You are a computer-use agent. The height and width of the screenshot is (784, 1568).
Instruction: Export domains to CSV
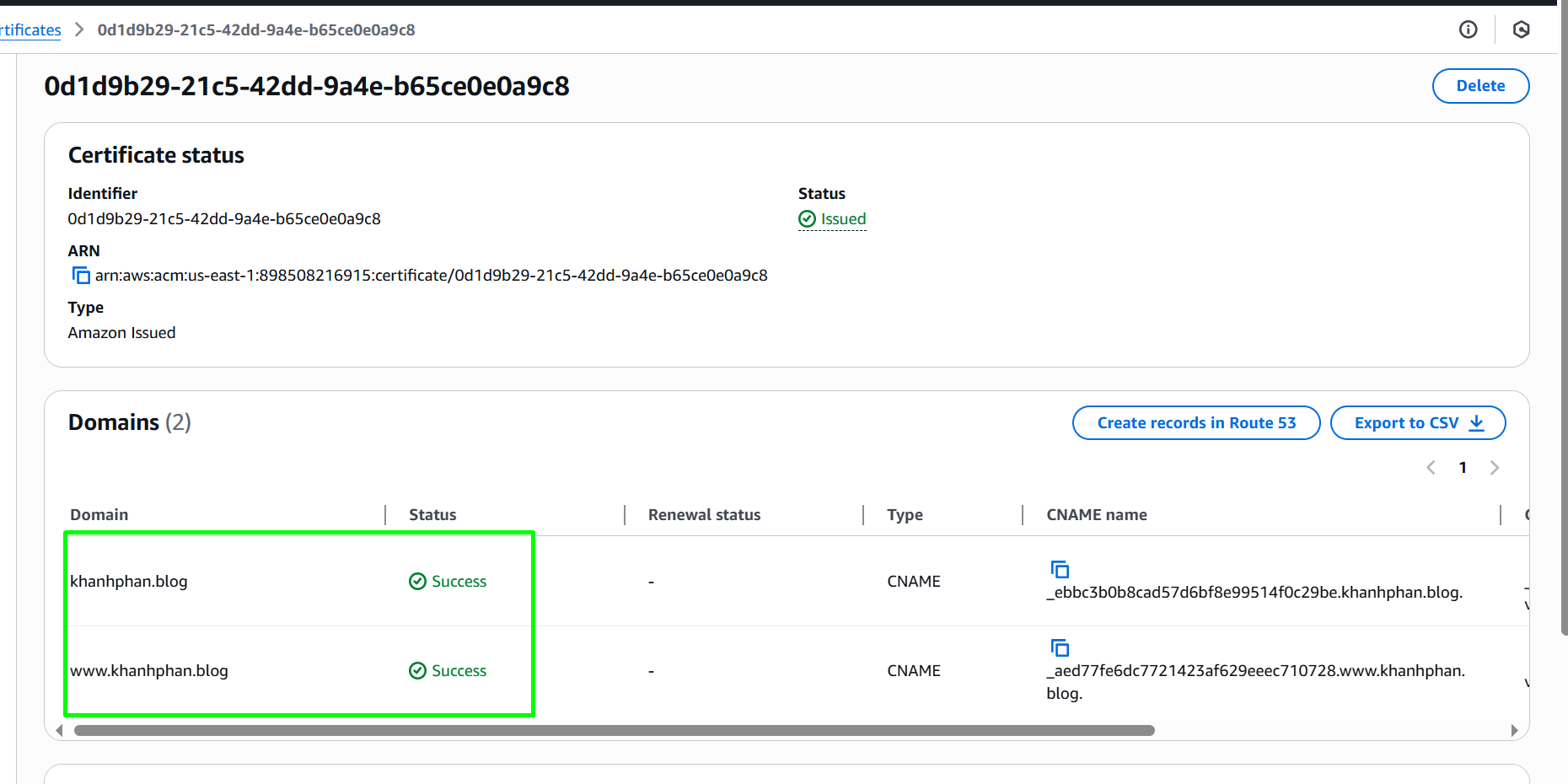(1418, 423)
